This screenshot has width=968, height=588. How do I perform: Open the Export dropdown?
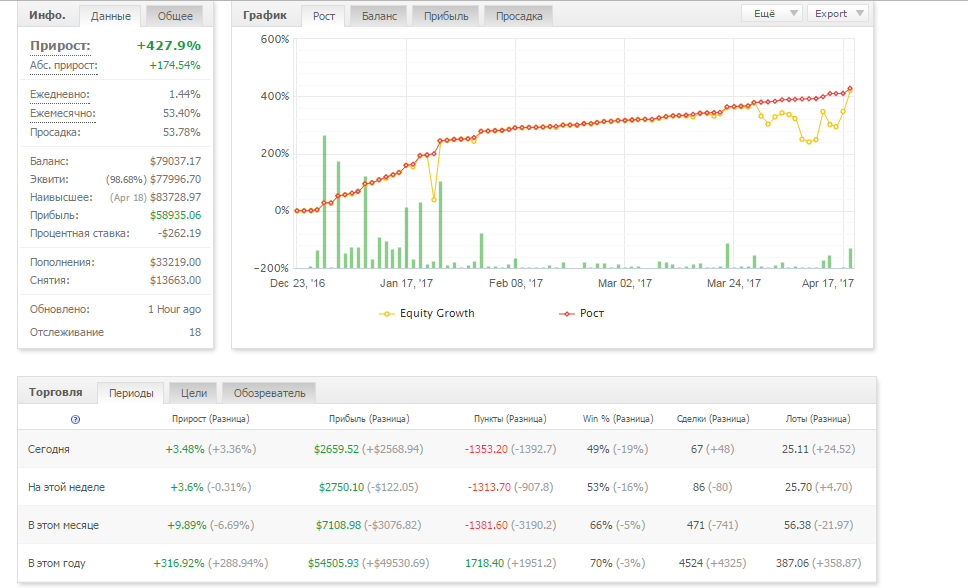point(837,14)
